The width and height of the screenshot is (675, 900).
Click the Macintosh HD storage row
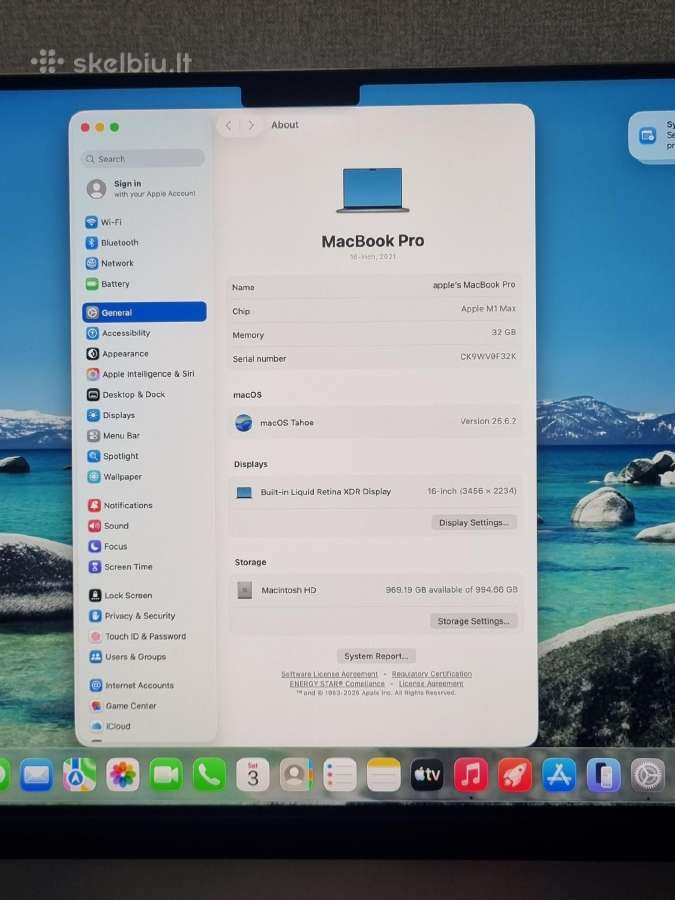pyautogui.click(x=376, y=590)
